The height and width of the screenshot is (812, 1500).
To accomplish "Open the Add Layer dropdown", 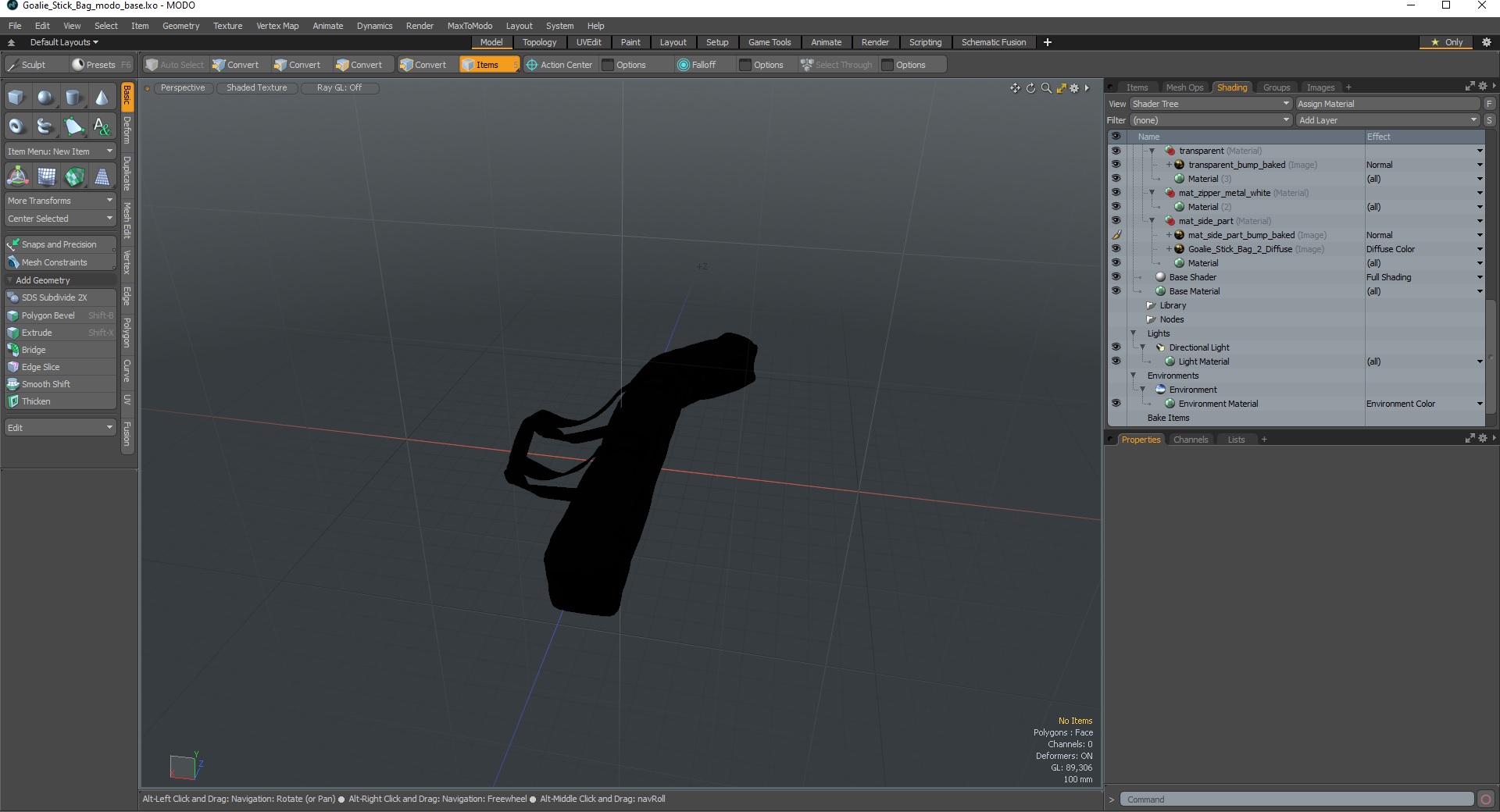I will 1387,120.
